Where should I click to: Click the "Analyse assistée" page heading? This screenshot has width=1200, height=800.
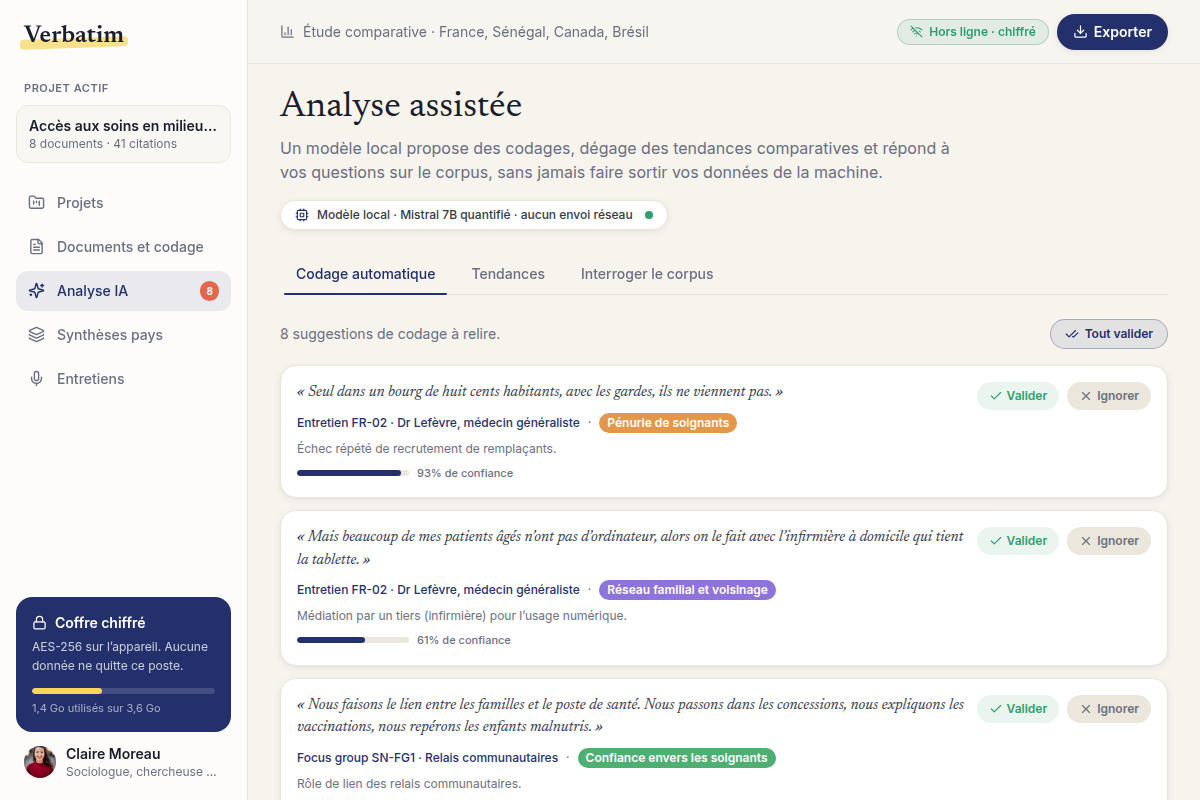401,105
